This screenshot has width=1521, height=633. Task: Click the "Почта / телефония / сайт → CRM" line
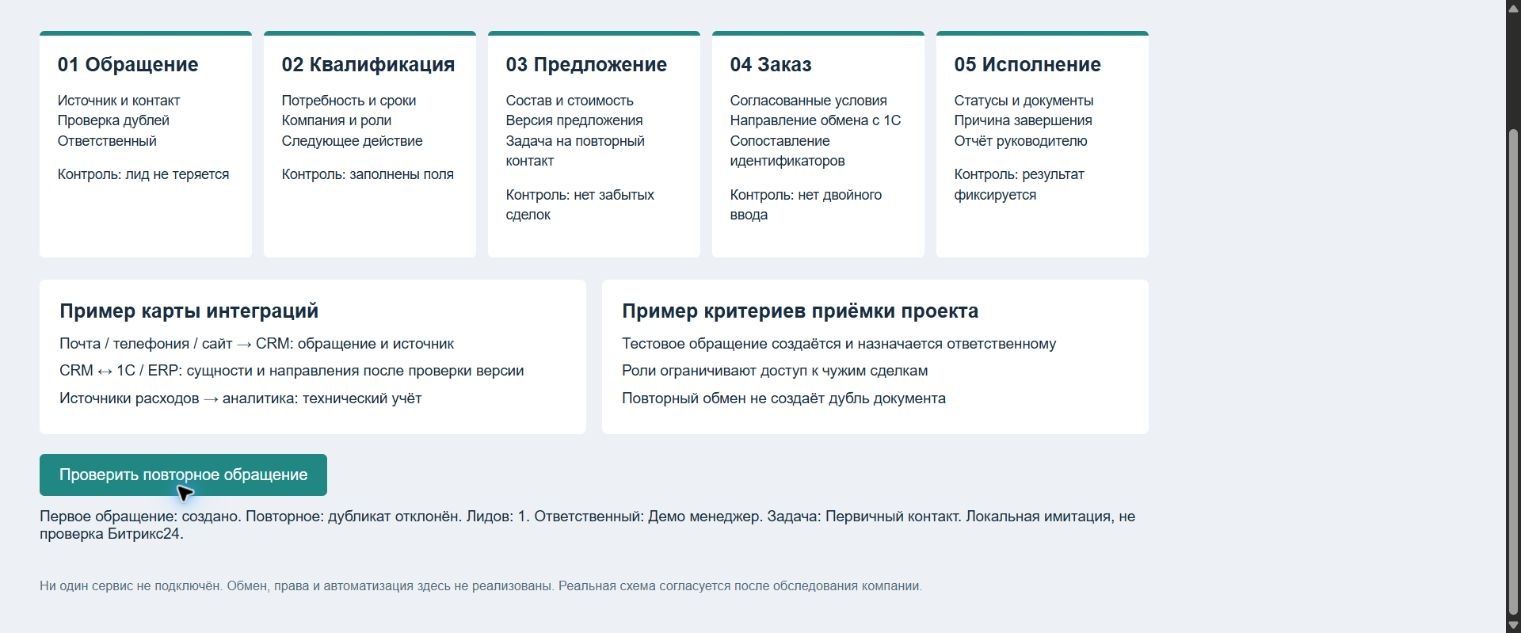(x=257, y=344)
